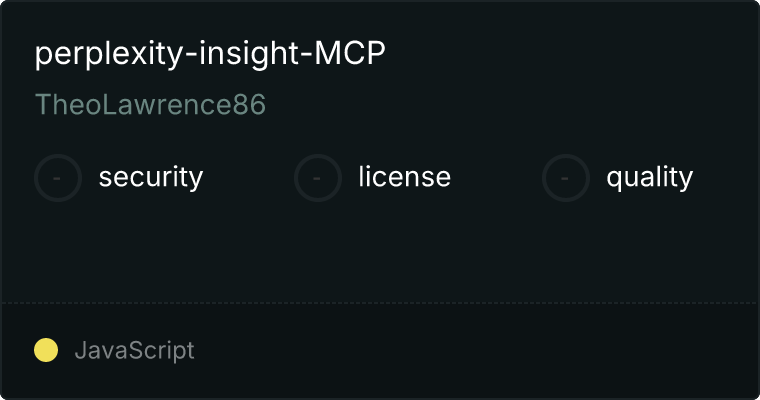Select the dash inside the security circle
This screenshot has height=400, width=760.
pos(57,178)
